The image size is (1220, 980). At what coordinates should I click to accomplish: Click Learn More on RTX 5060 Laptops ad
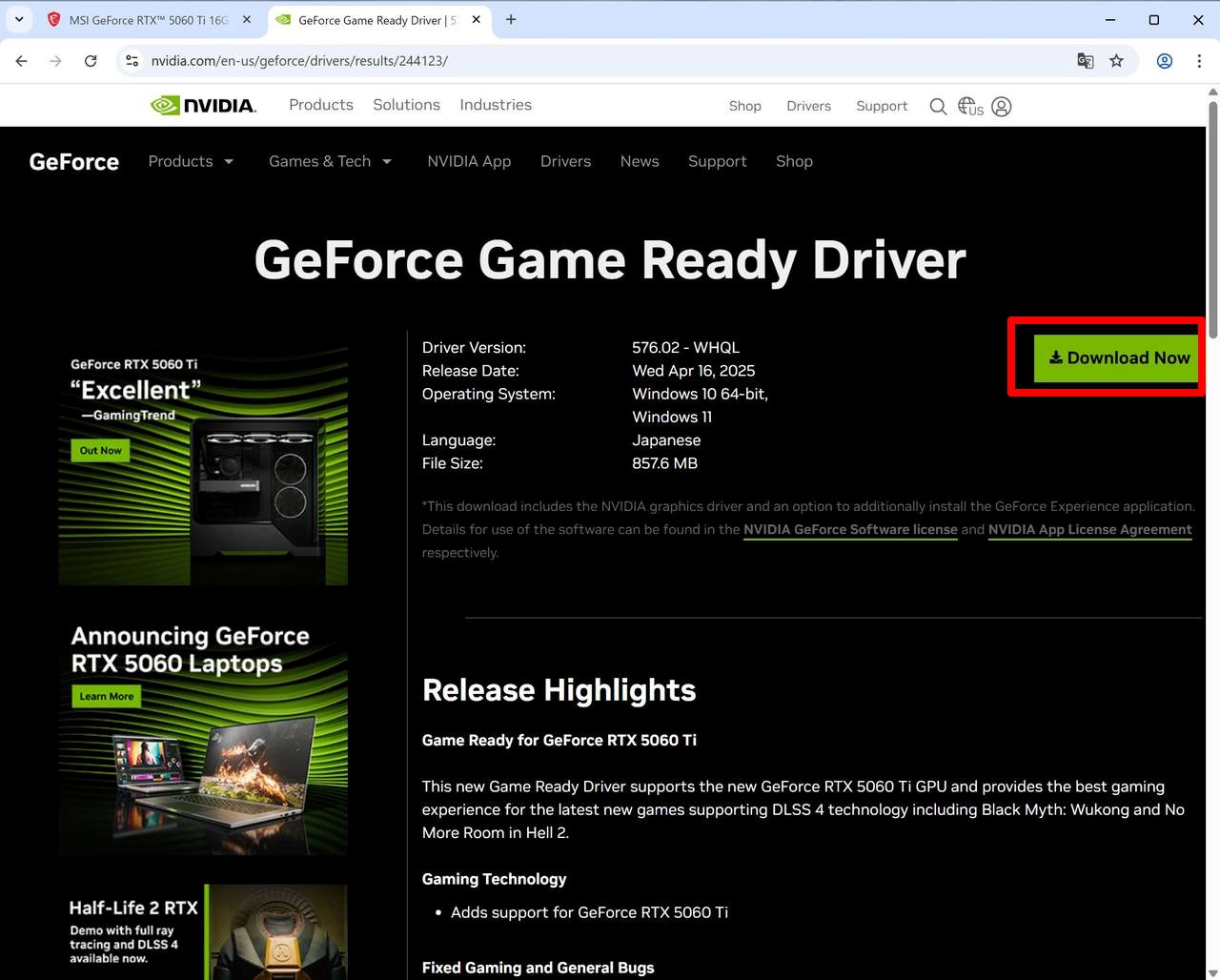(107, 696)
